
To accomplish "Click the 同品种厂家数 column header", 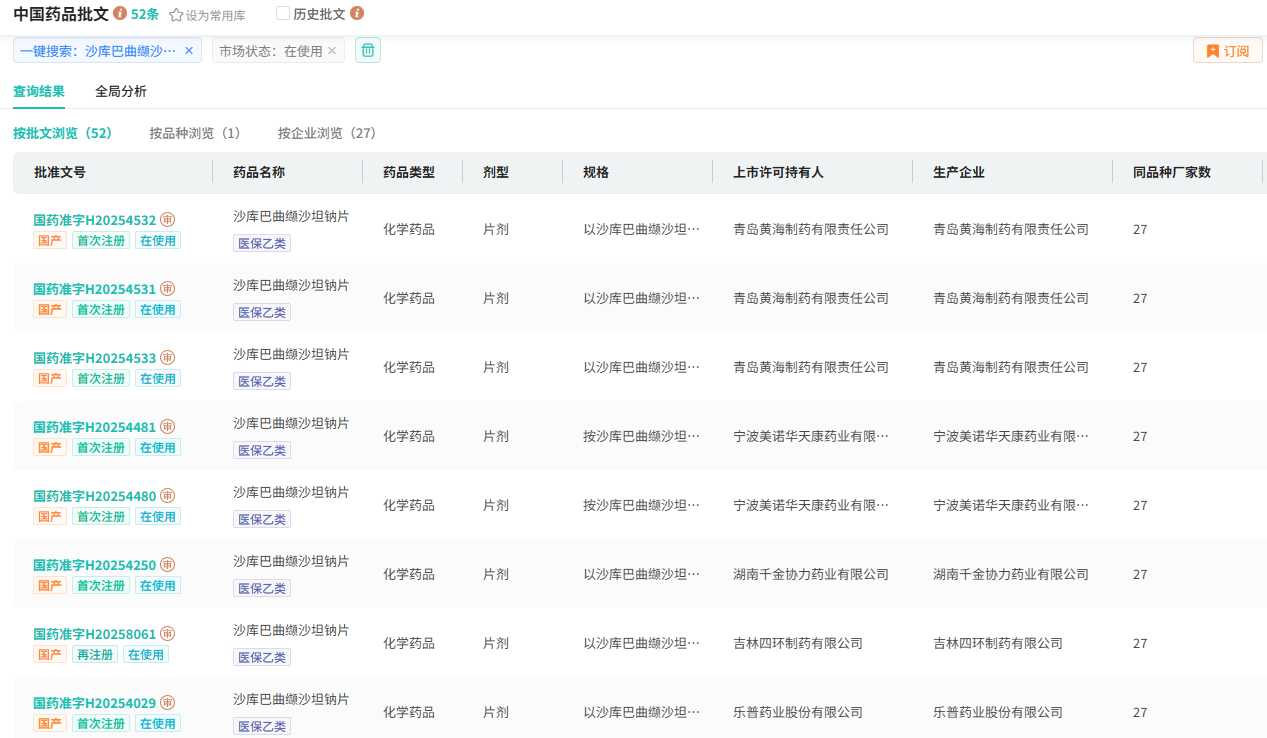I will [x=1171, y=172].
